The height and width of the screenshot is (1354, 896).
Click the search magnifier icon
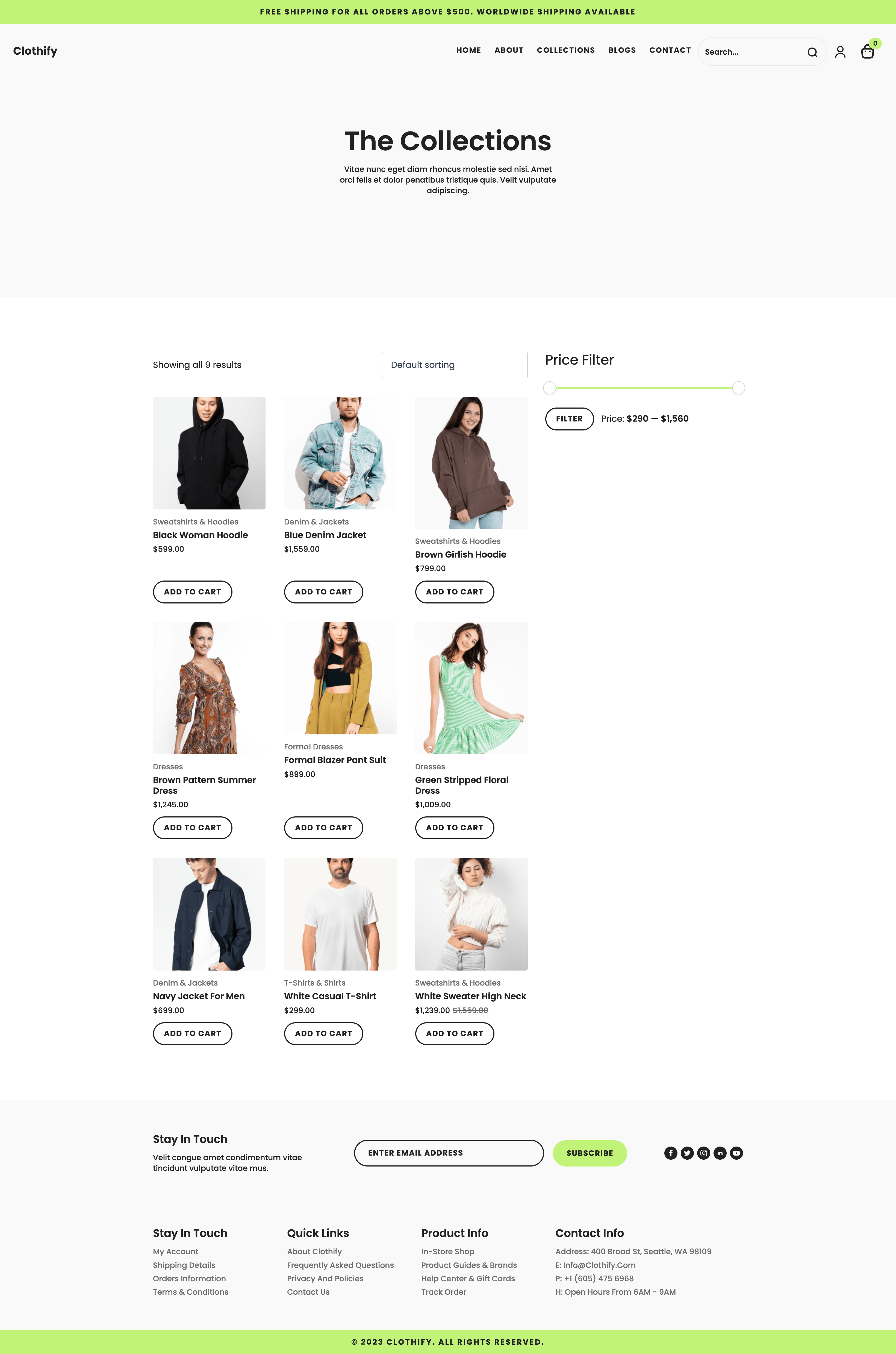812,52
